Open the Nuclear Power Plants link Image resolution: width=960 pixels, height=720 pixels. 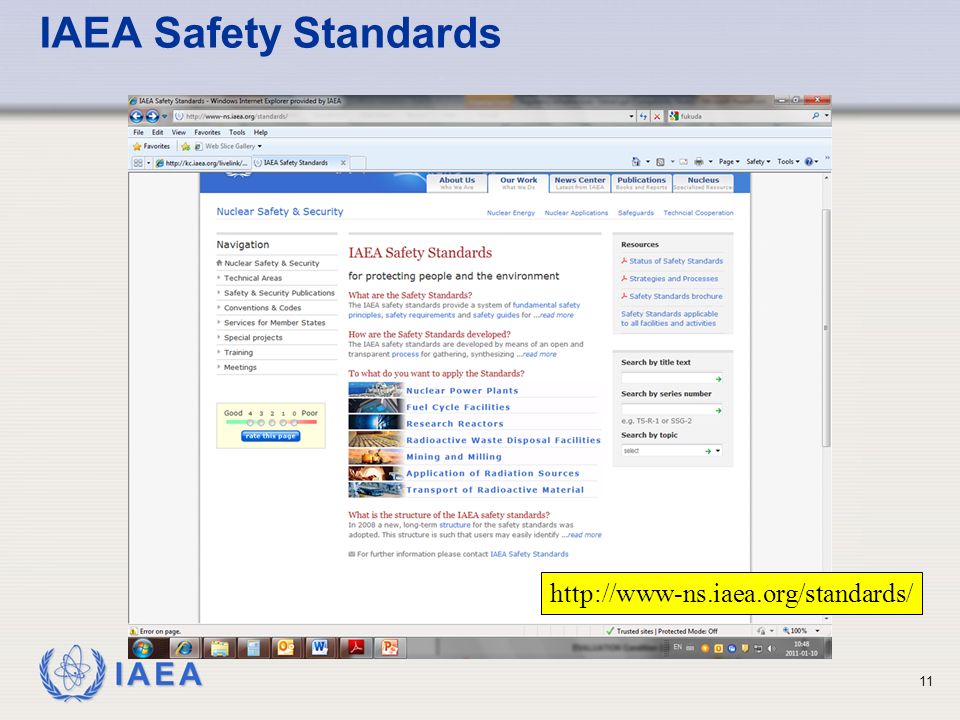[462, 391]
